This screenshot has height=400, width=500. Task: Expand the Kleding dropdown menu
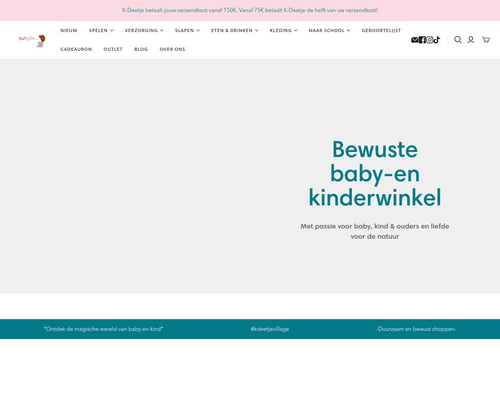click(283, 30)
